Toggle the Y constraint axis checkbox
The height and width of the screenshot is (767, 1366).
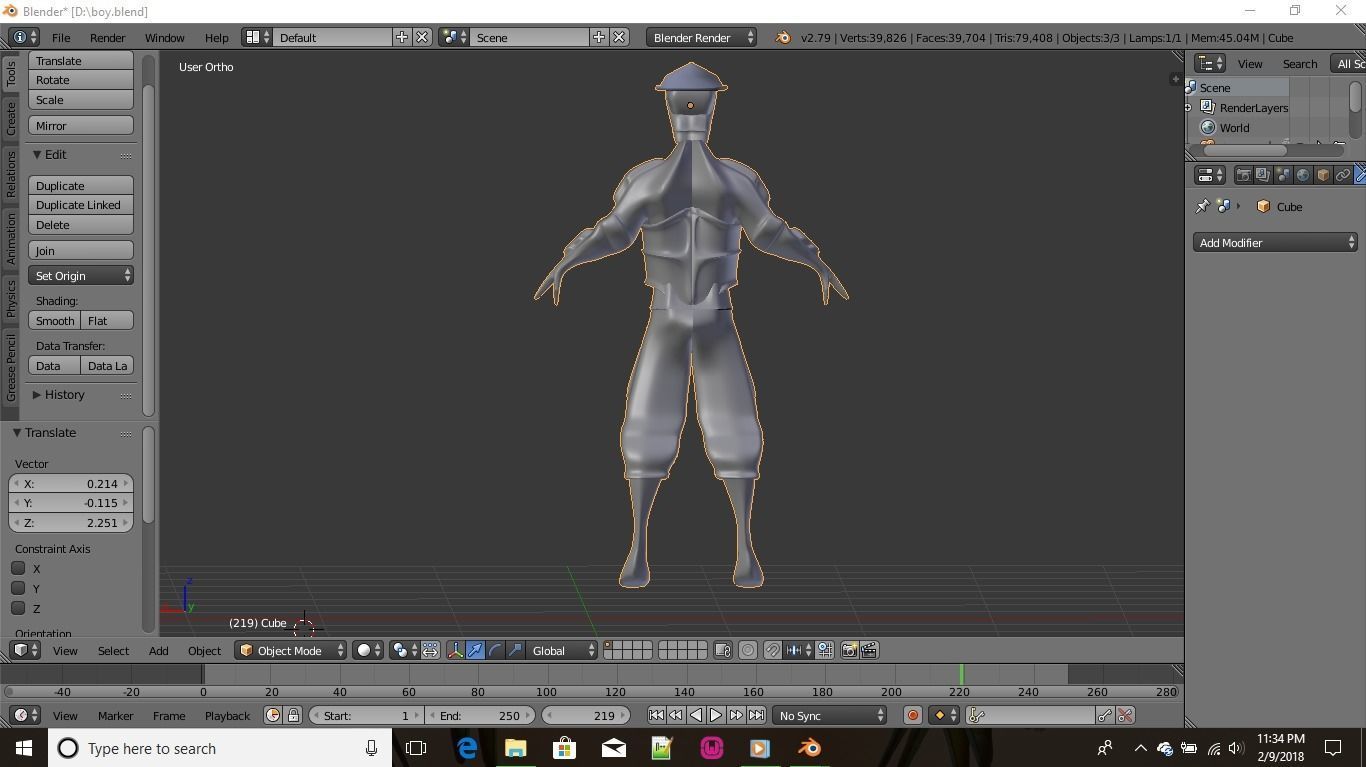18,589
